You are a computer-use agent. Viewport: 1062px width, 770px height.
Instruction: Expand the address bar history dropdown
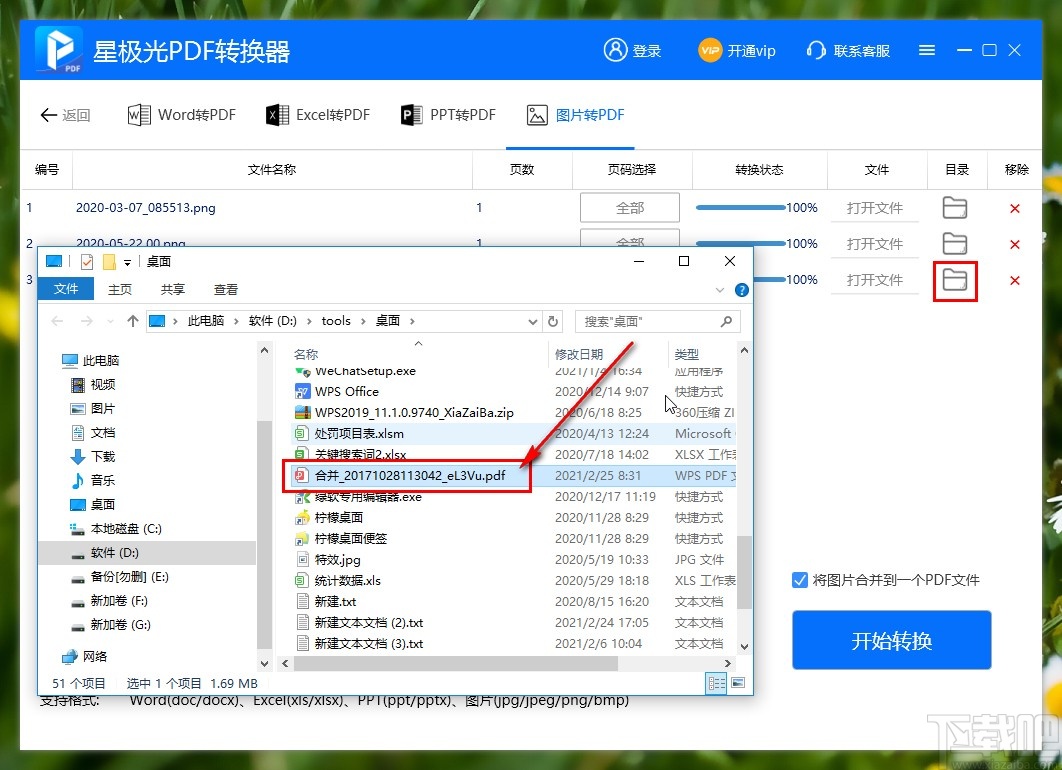pyautogui.click(x=532, y=321)
